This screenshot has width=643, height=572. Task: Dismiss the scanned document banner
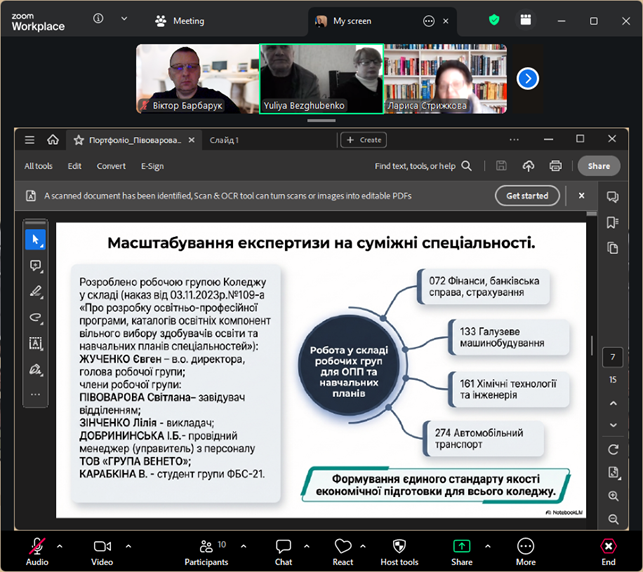[581, 196]
